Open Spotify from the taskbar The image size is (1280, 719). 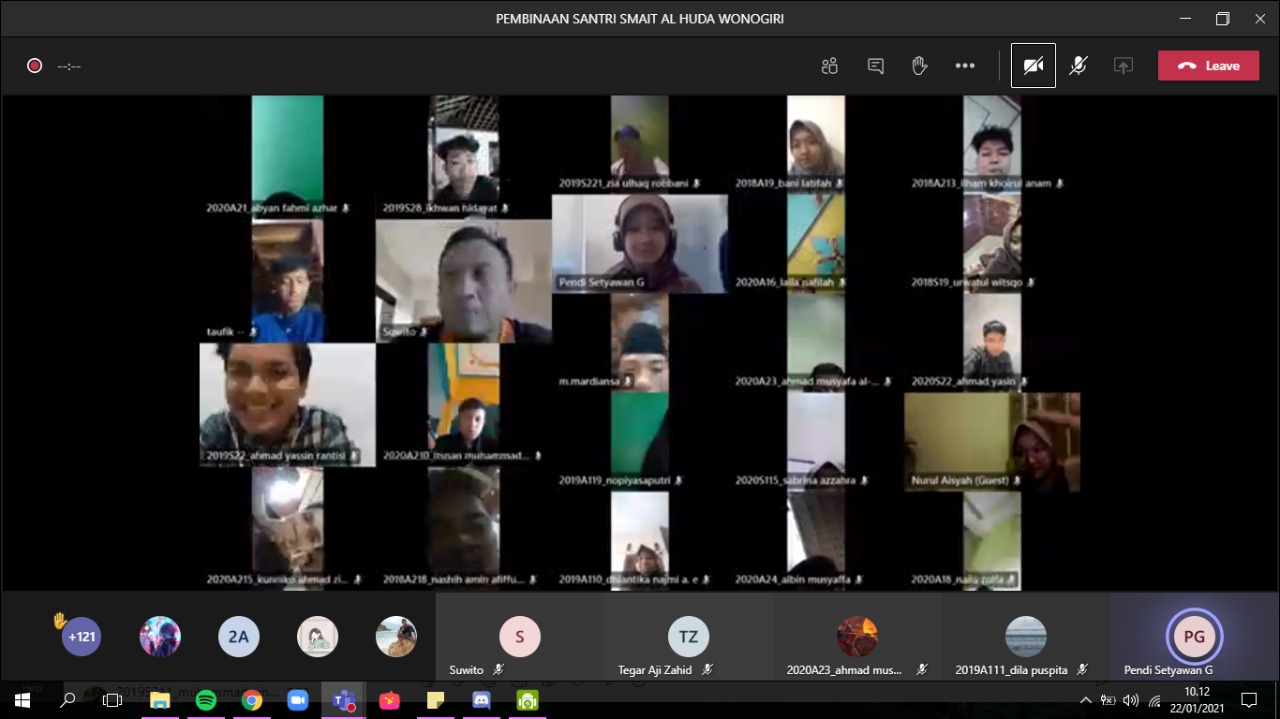click(x=206, y=700)
